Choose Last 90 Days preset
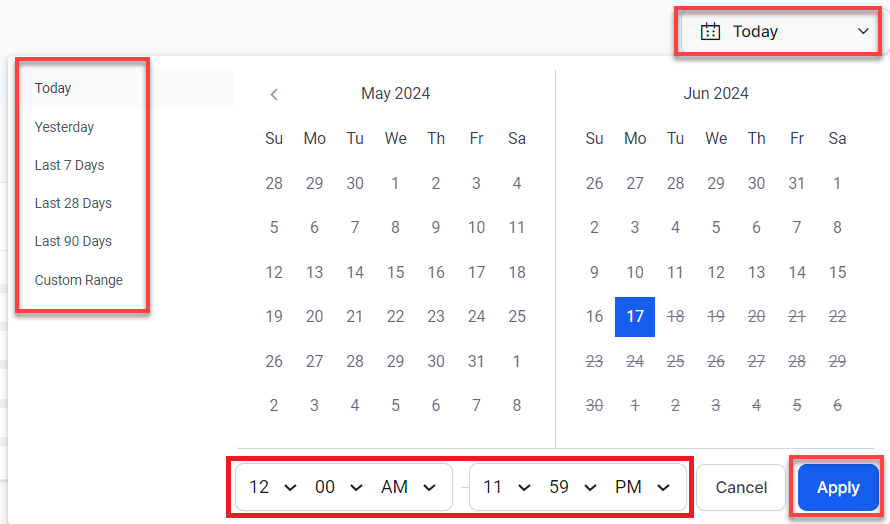890x524 pixels. 73,241
